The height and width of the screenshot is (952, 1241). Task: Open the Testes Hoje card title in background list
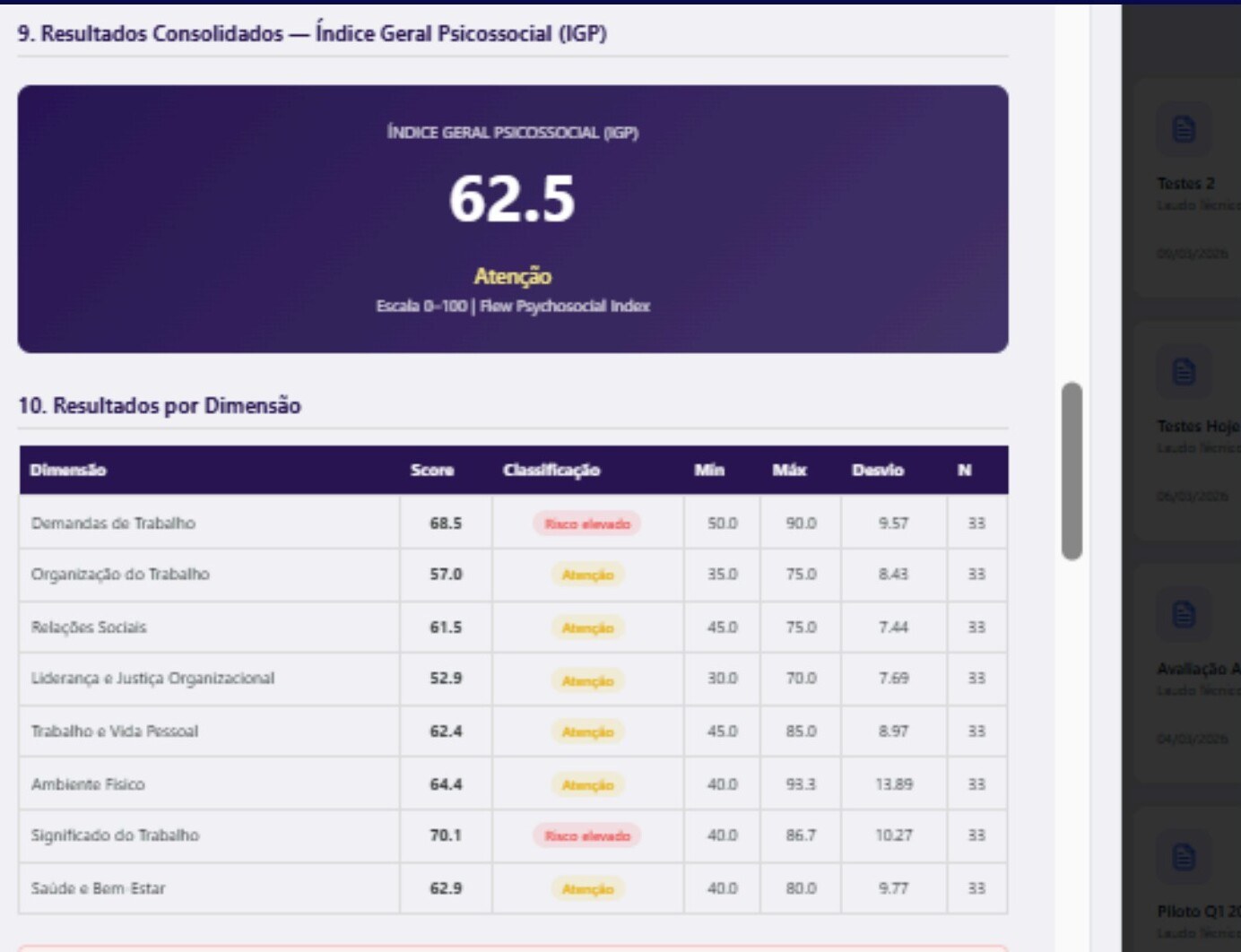[x=1199, y=427]
